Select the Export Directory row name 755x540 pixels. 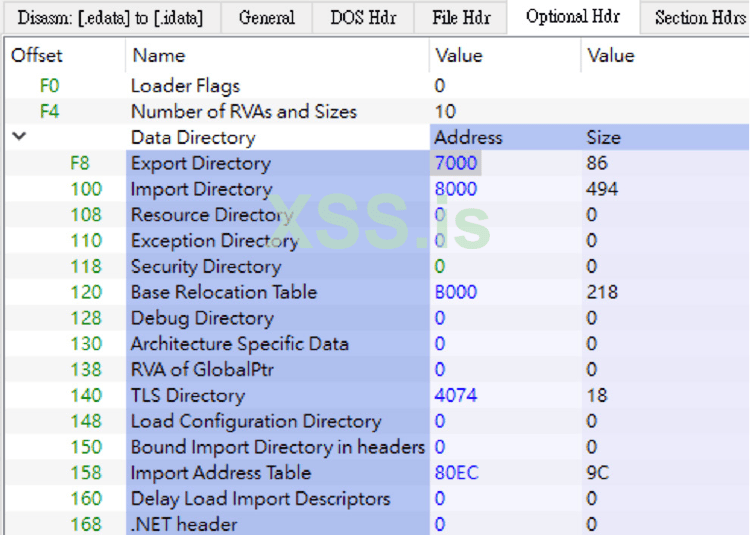click(201, 163)
